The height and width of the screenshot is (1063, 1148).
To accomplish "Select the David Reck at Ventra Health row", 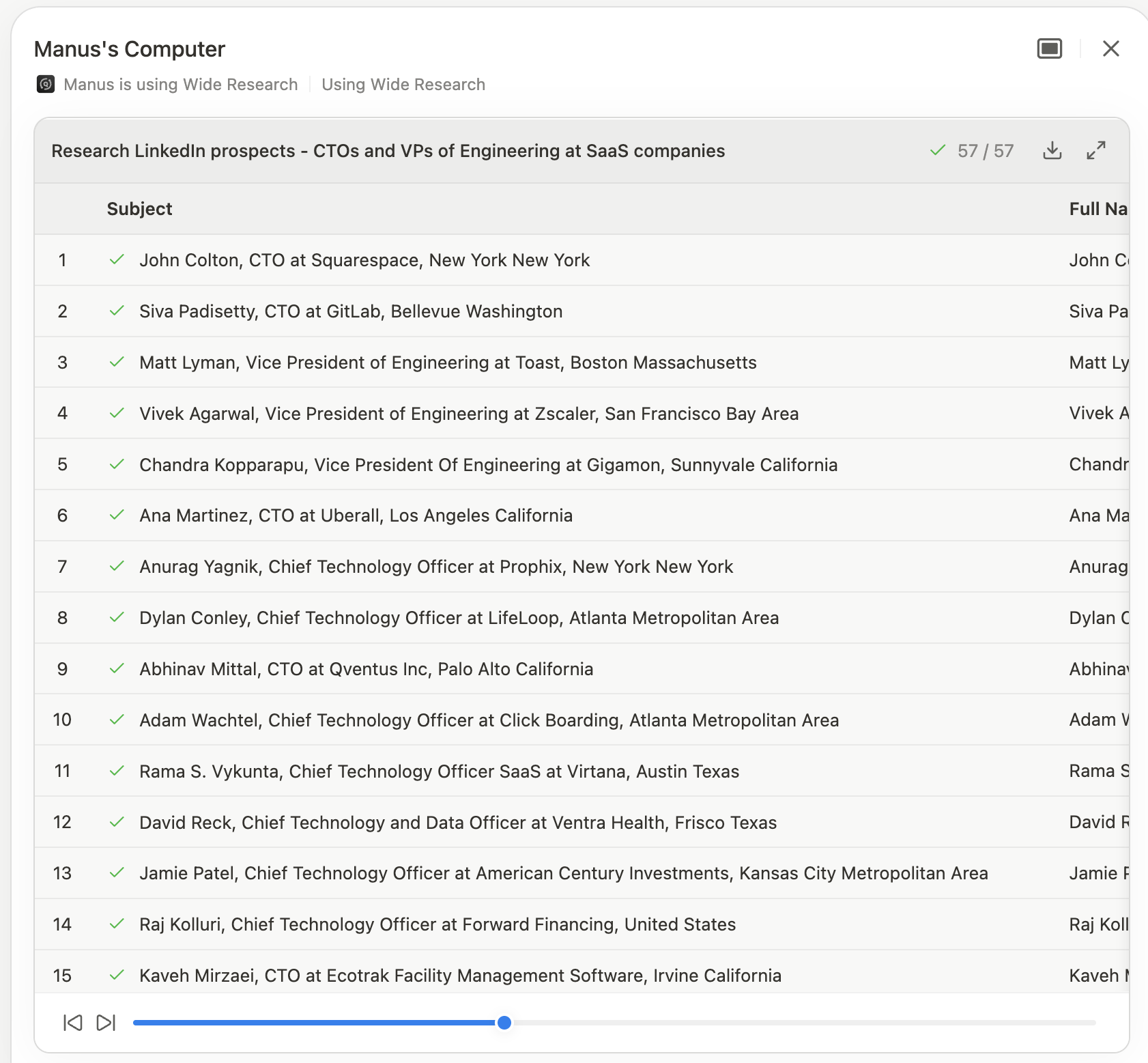I will point(582,822).
